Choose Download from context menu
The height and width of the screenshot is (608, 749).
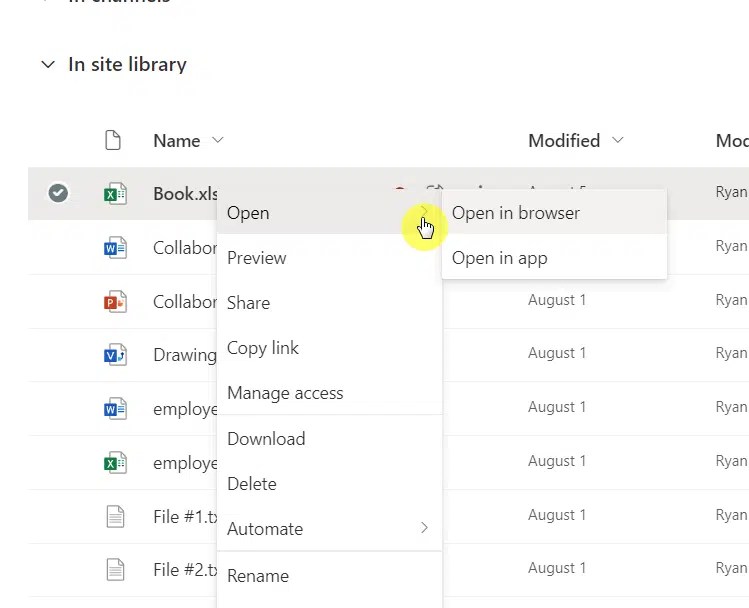pyautogui.click(x=330, y=439)
